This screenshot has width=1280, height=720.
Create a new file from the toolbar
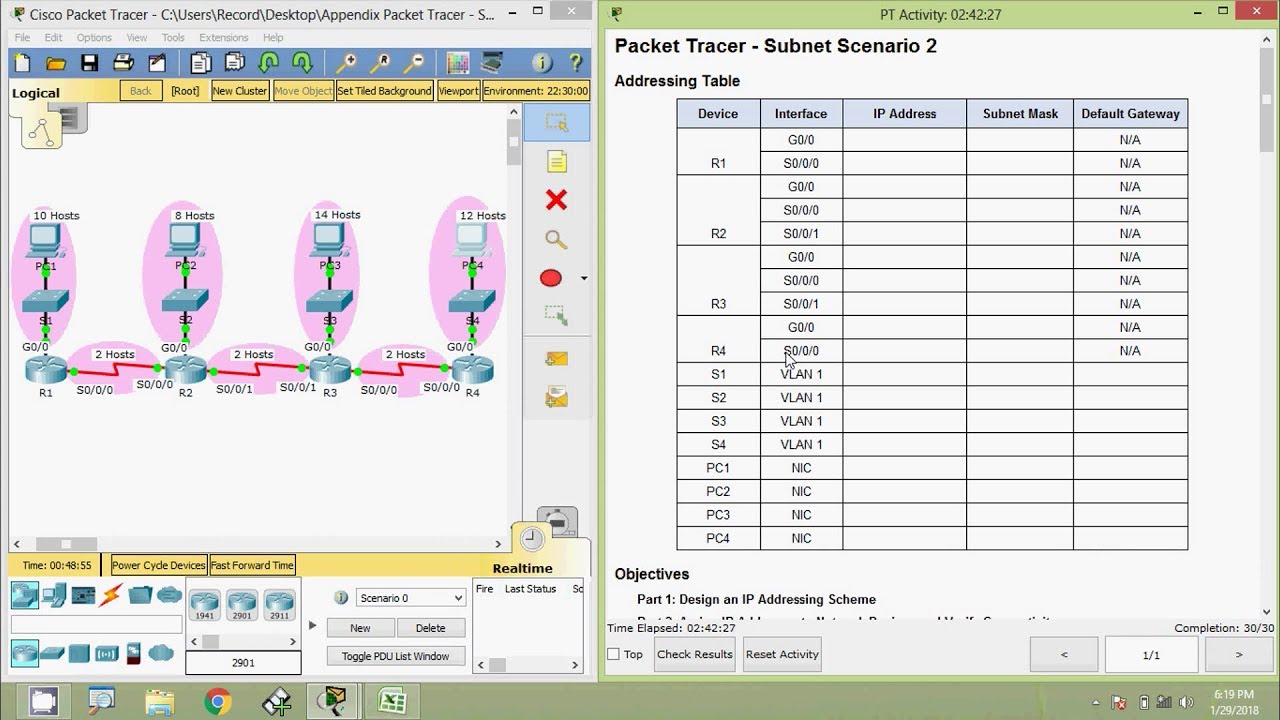22,63
